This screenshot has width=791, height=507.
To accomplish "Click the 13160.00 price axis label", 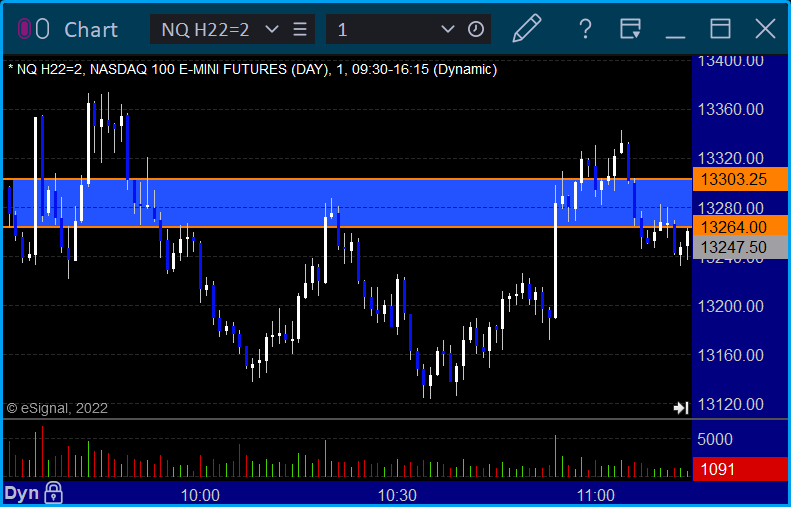I will click(730, 355).
